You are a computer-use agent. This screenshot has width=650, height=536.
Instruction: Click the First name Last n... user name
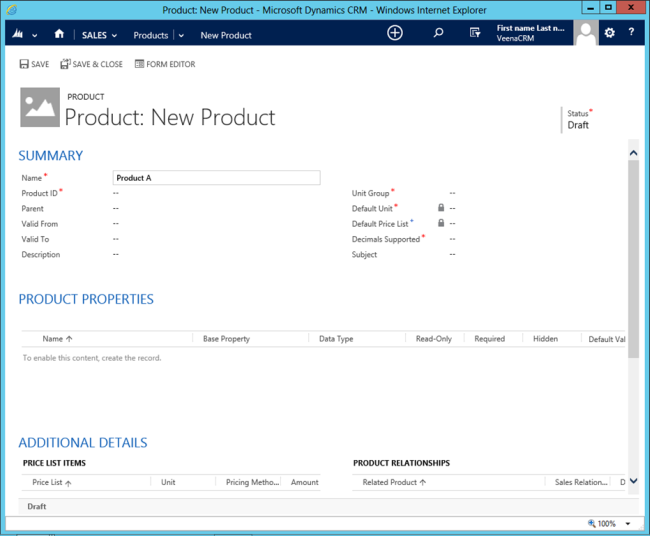pyautogui.click(x=530, y=28)
